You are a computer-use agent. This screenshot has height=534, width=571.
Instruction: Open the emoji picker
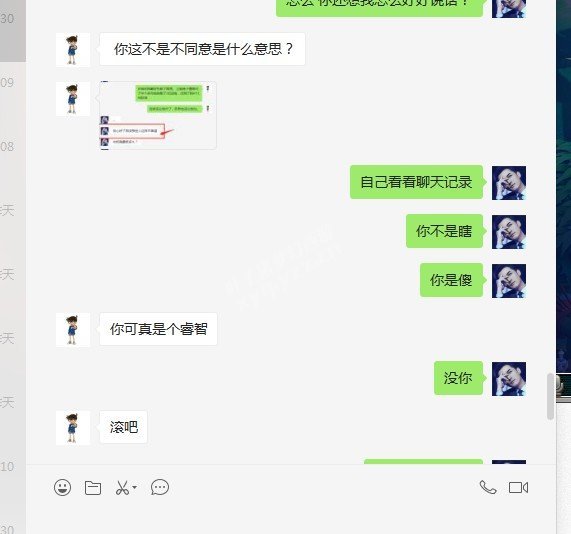[63, 487]
